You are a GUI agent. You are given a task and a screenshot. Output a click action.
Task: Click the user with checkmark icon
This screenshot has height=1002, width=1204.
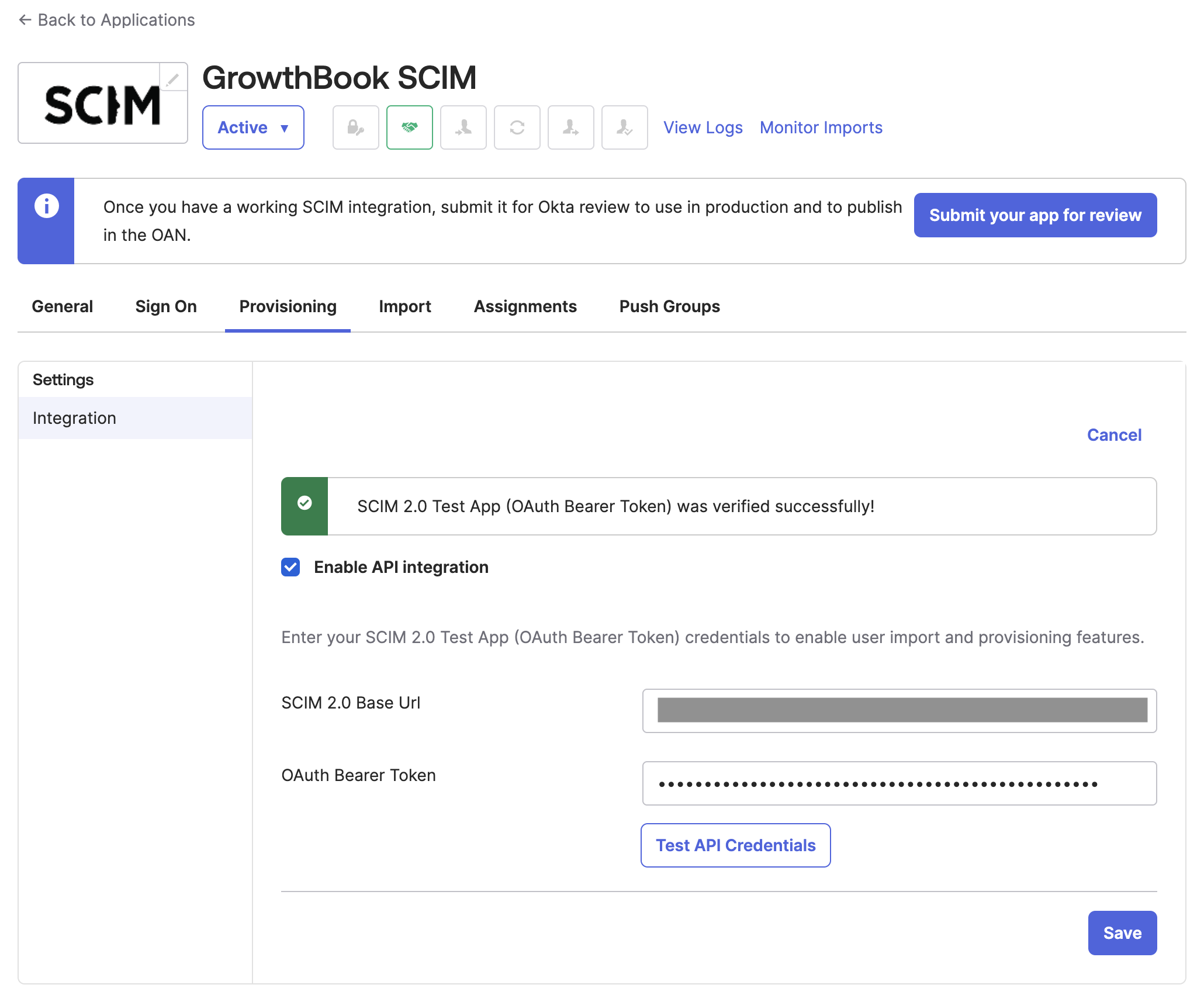tap(625, 127)
